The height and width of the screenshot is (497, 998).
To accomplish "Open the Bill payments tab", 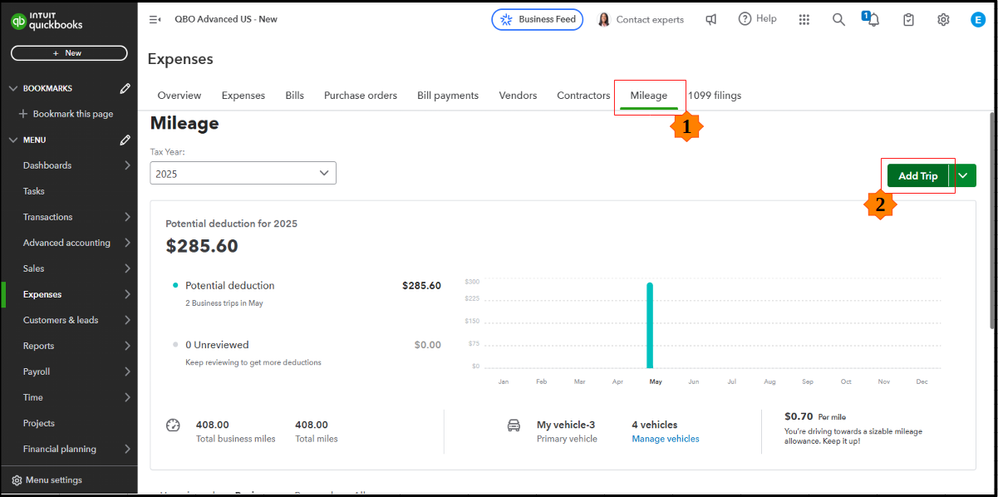I will pos(447,95).
